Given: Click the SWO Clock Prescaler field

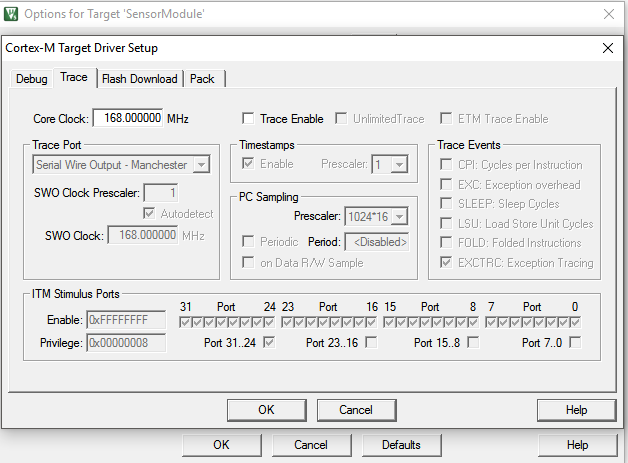Looking at the screenshot, I should [x=161, y=193].
